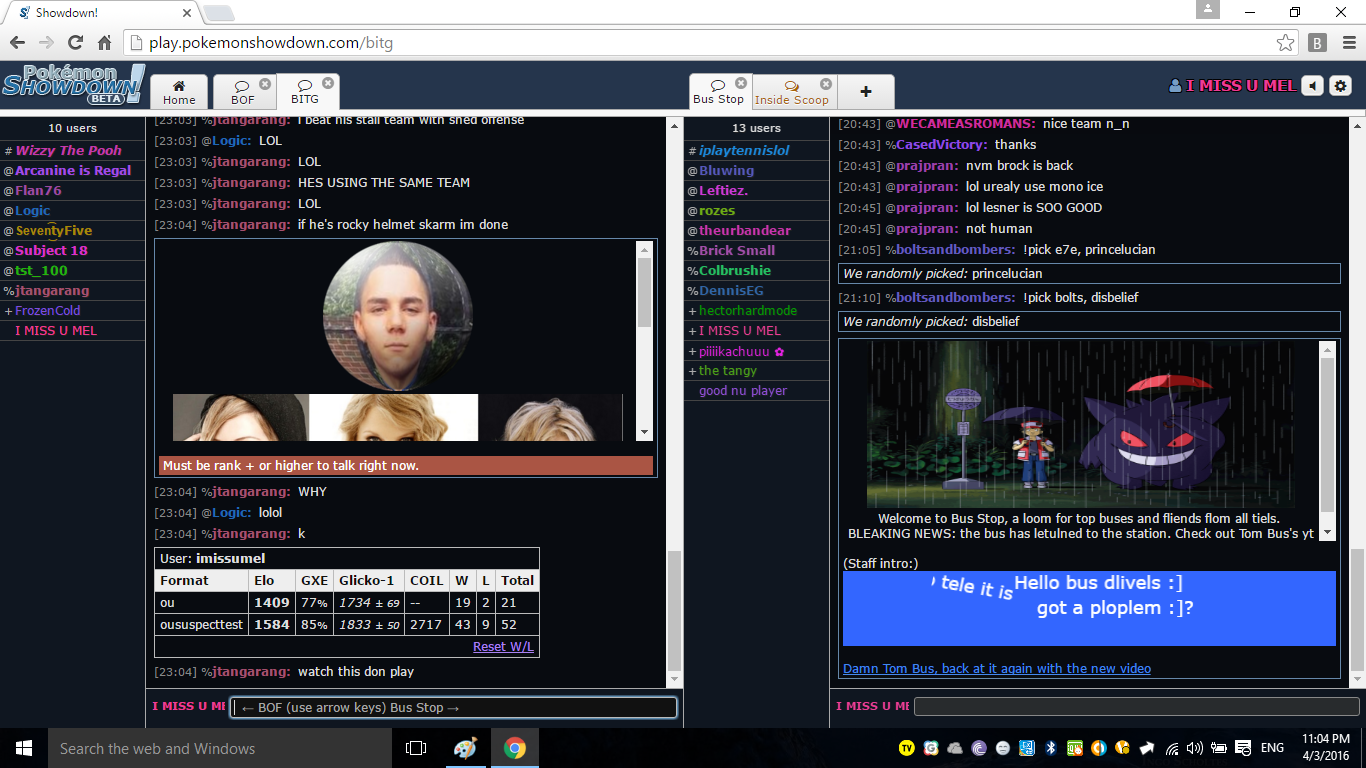
Task: Click the Pokémon Showdown logo
Action: click(73, 85)
